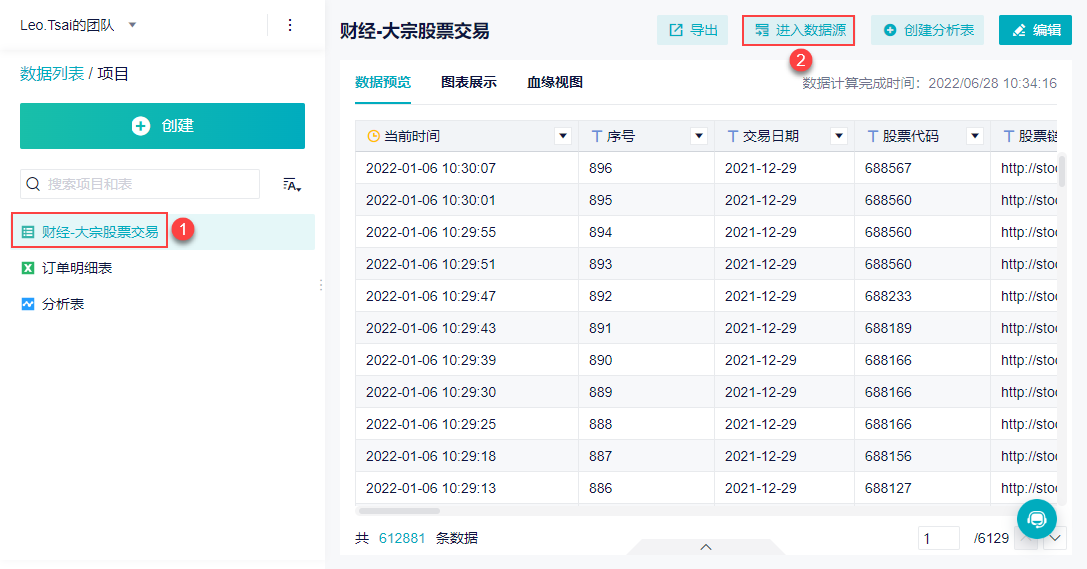
Task: Click the horizontal scrollbar below the table
Action: pos(399,511)
